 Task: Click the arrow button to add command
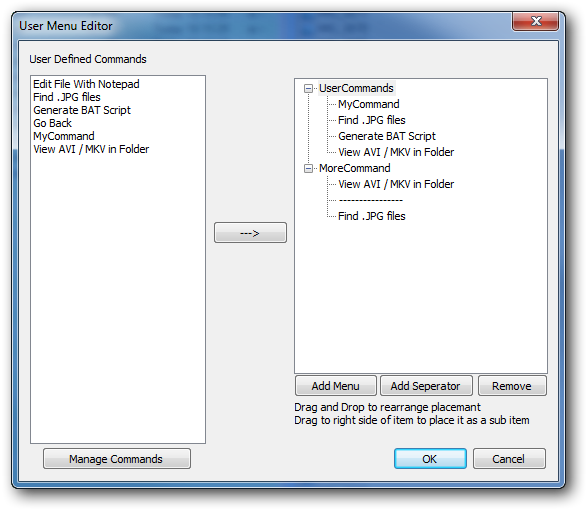(250, 233)
